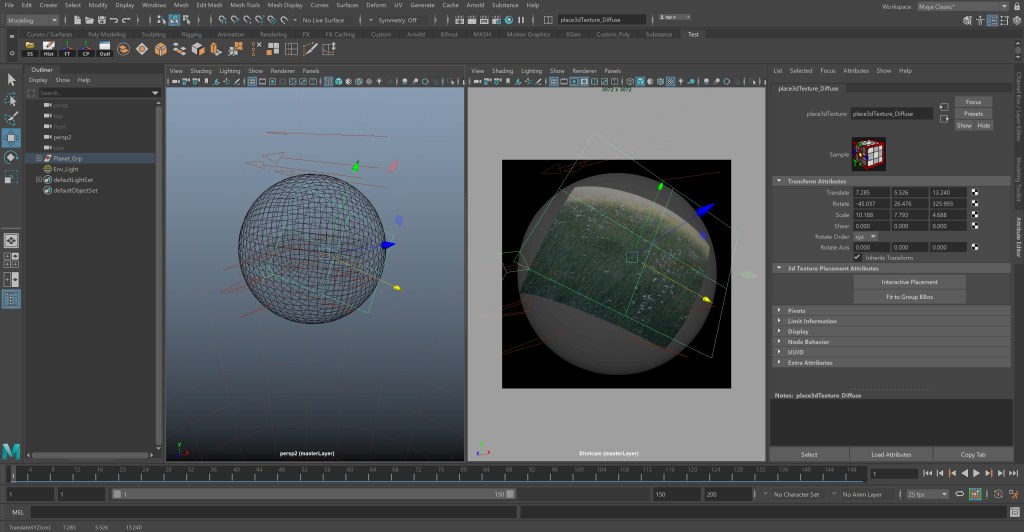Image resolution: width=1024 pixels, height=532 pixels.
Task: Select the arrow Select tool in toolbox
Action: tap(11, 80)
